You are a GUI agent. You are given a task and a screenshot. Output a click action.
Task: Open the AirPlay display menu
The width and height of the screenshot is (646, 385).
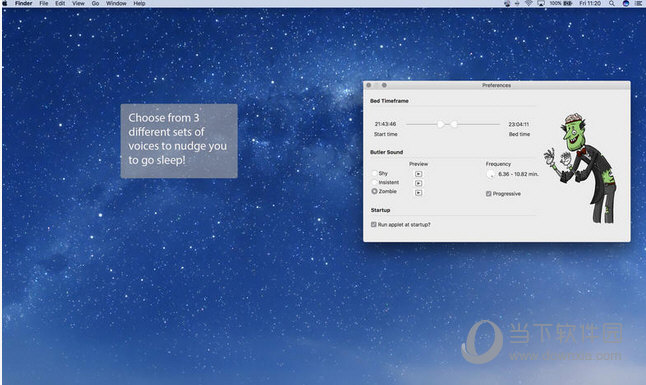(541, 3)
